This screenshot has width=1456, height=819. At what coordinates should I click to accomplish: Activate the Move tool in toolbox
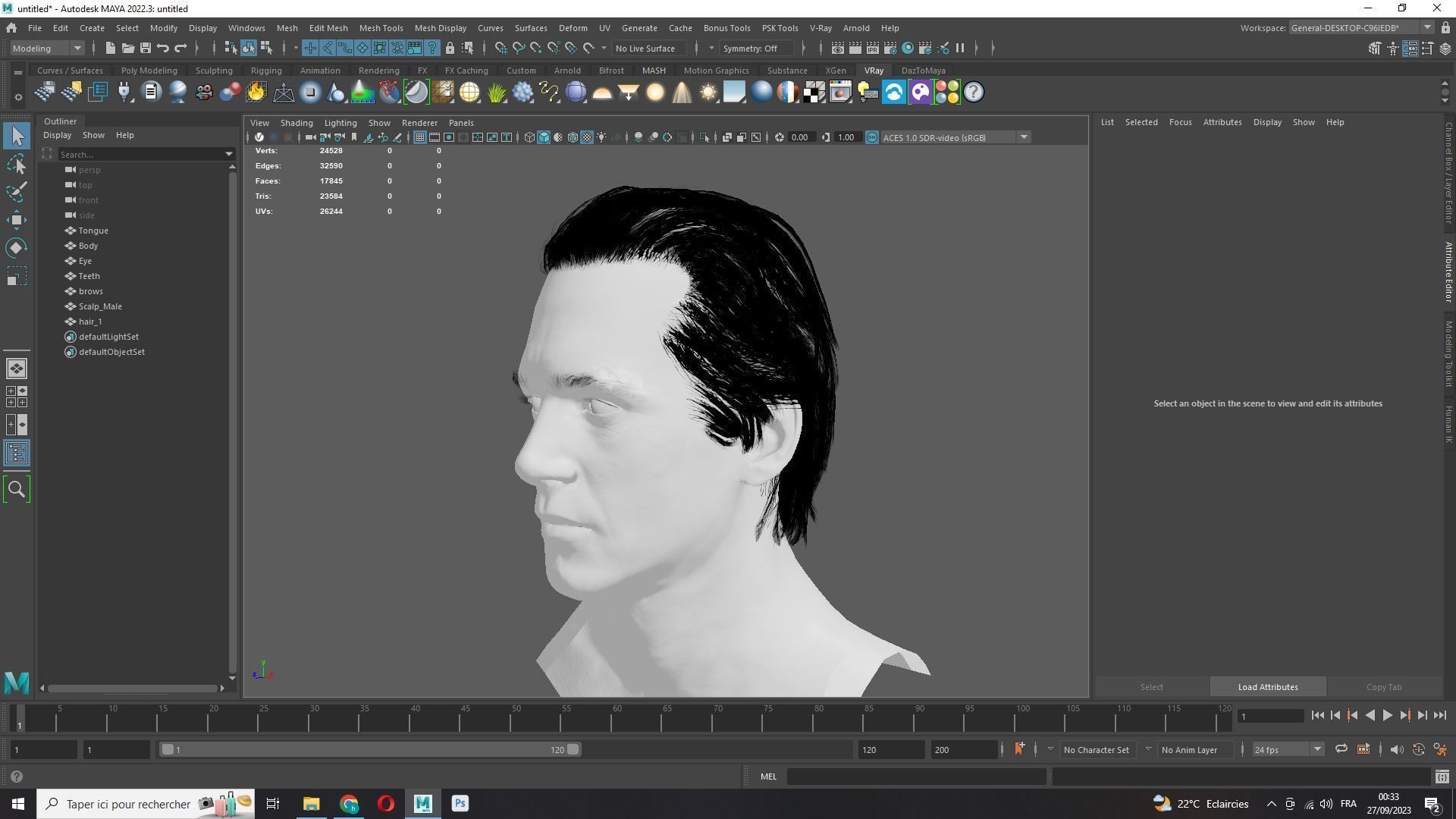tap(17, 220)
